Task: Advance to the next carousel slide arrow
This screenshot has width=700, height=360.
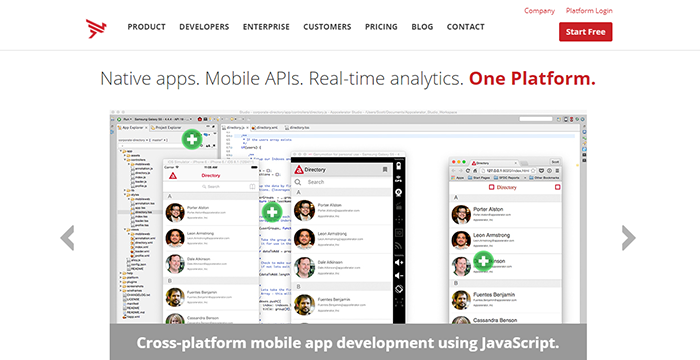Action: (x=629, y=238)
